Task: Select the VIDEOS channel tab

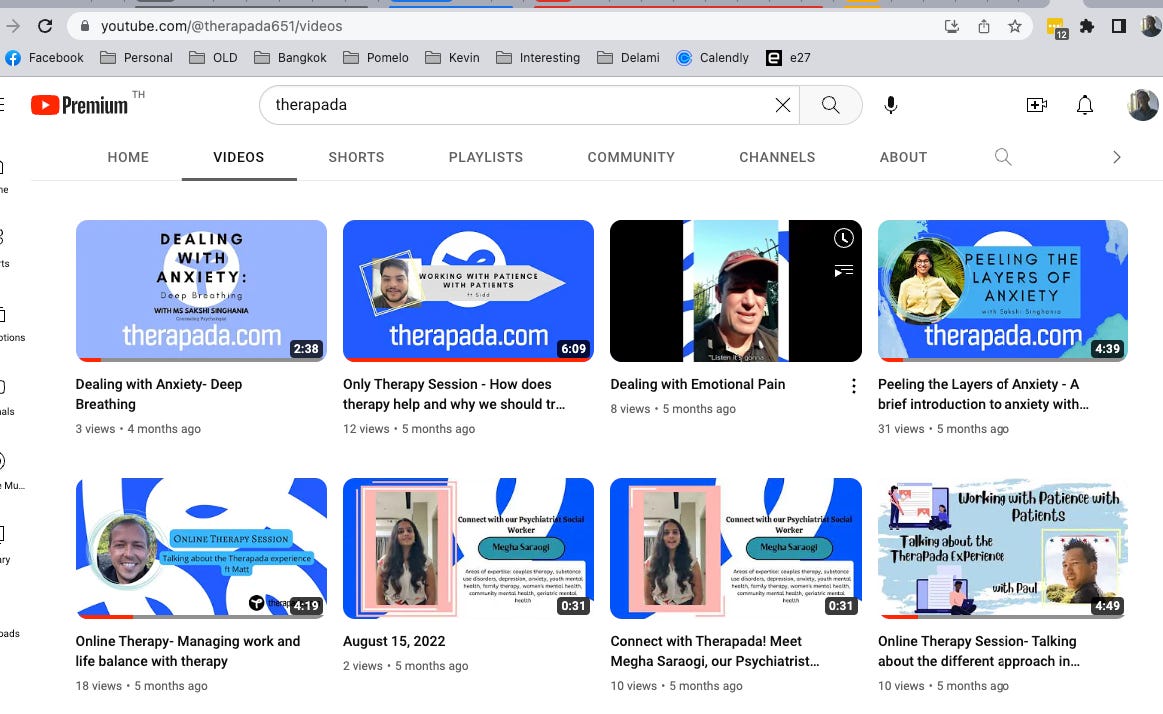Action: click(x=239, y=157)
